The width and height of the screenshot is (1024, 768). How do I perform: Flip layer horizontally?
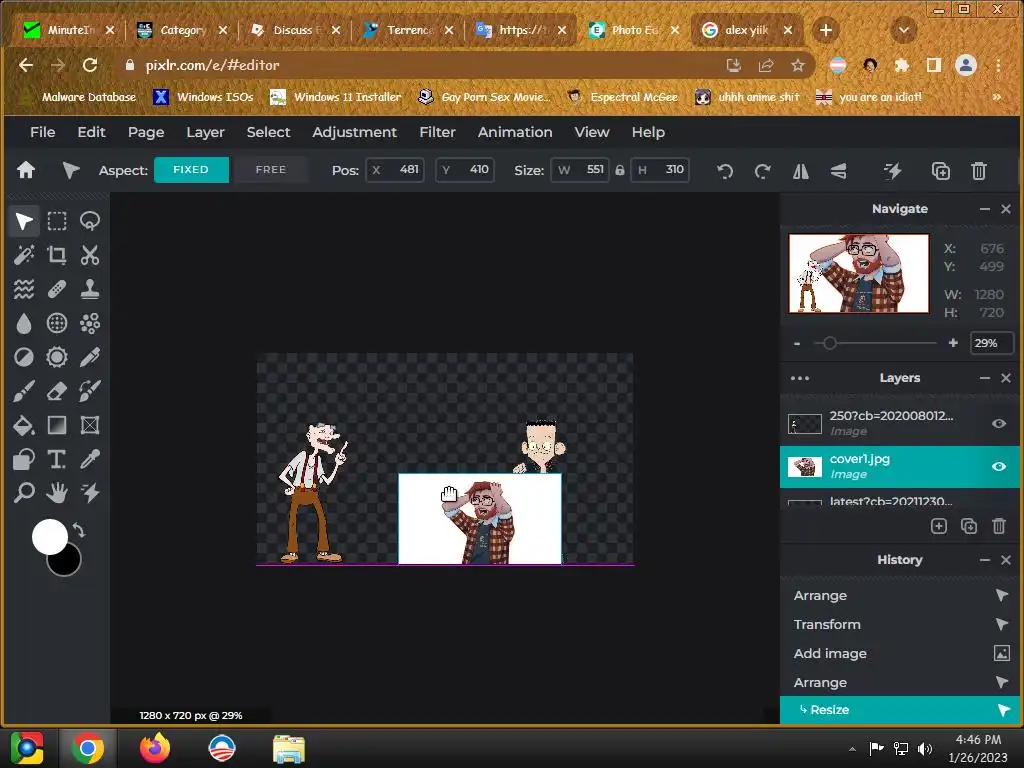(x=801, y=171)
